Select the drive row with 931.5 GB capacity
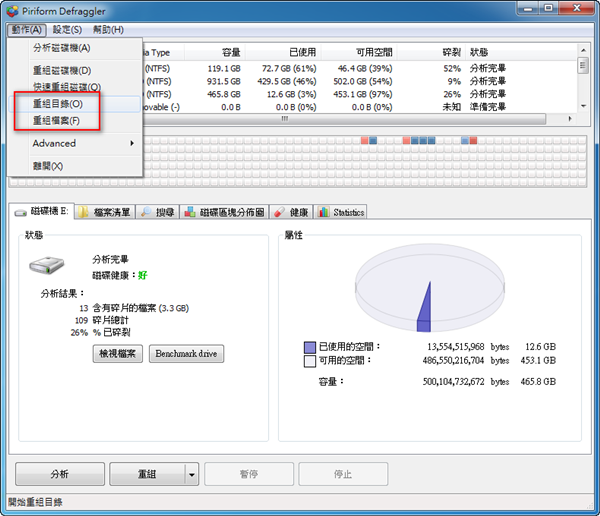This screenshot has height=516, width=600. [x=360, y=82]
